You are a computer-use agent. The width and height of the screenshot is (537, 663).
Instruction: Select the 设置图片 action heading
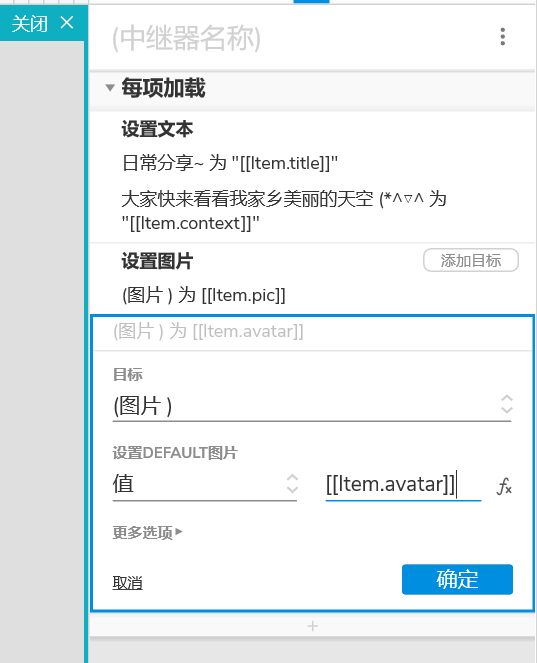(157, 261)
